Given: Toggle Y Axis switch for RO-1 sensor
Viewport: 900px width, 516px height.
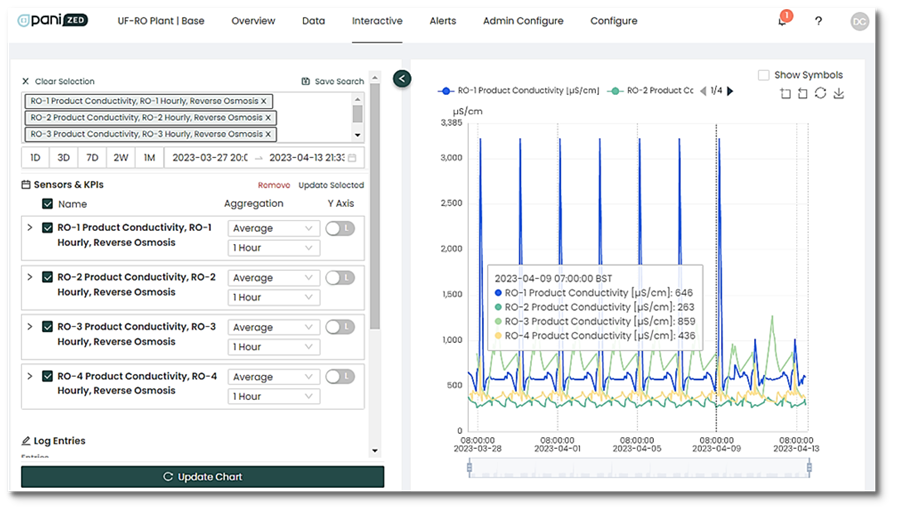Looking at the screenshot, I should tap(340, 228).
